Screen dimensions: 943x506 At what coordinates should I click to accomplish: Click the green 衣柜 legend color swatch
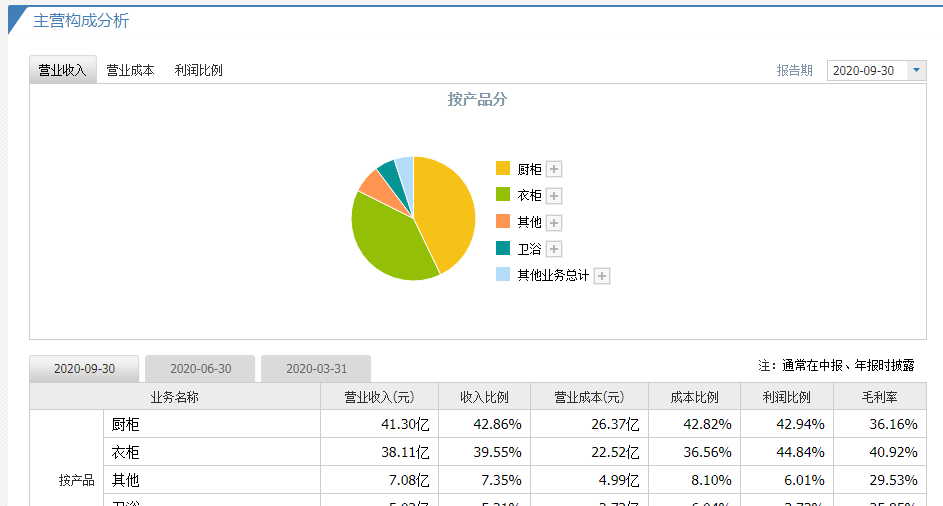tap(503, 195)
